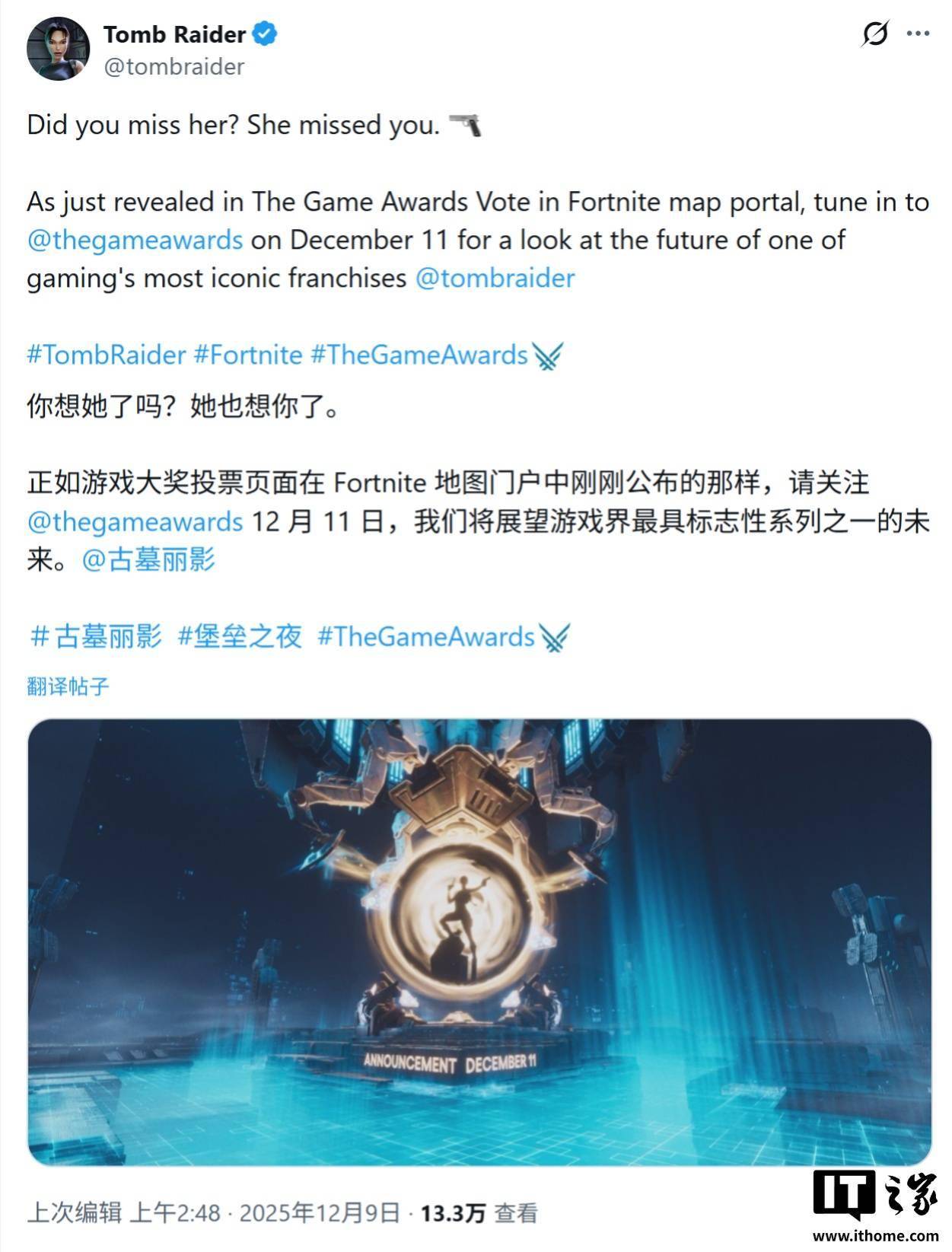
Task: Open the @古墓丽影 mention in translation
Action: coord(148,560)
